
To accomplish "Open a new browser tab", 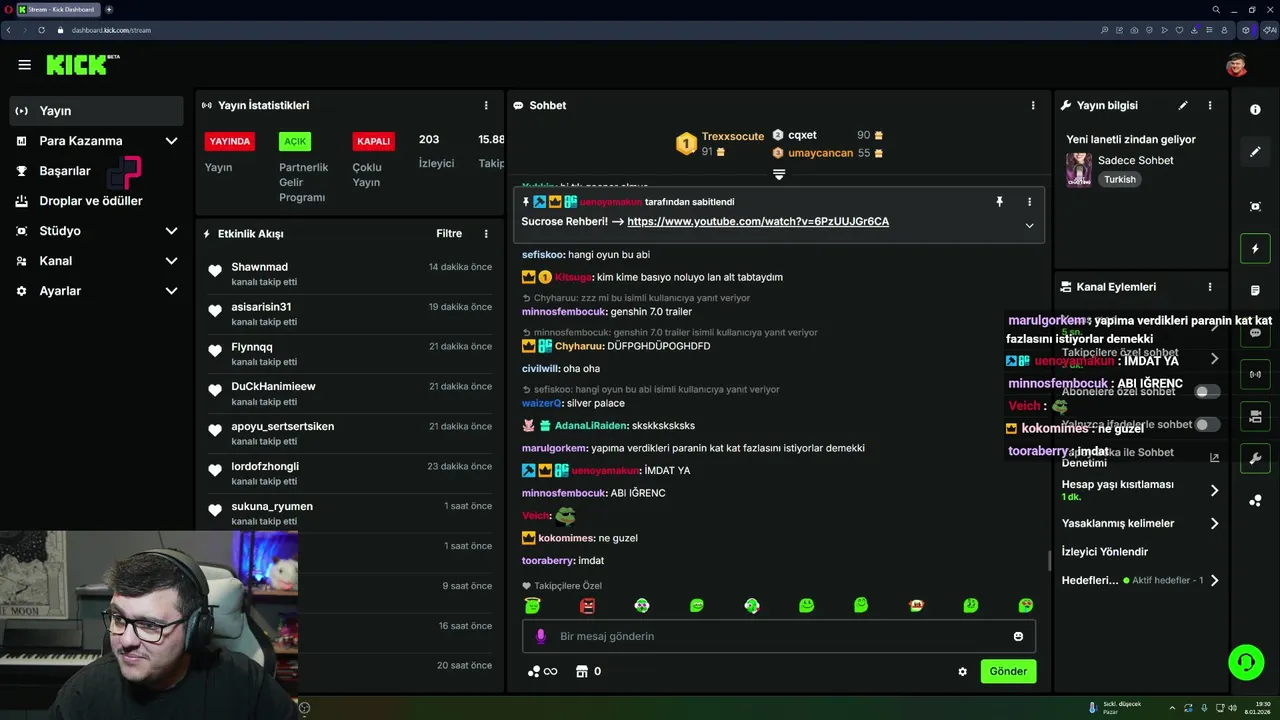I will tap(109, 9).
